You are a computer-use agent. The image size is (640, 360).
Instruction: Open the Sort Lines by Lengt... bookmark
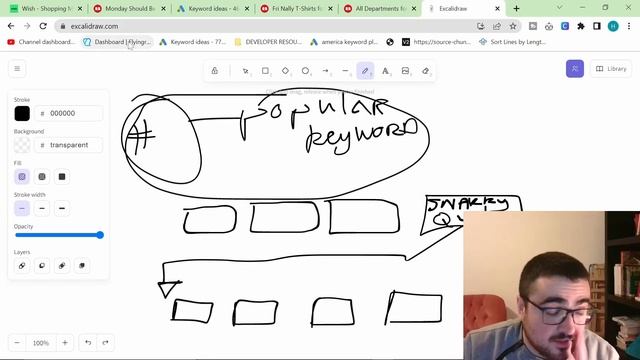(513, 42)
